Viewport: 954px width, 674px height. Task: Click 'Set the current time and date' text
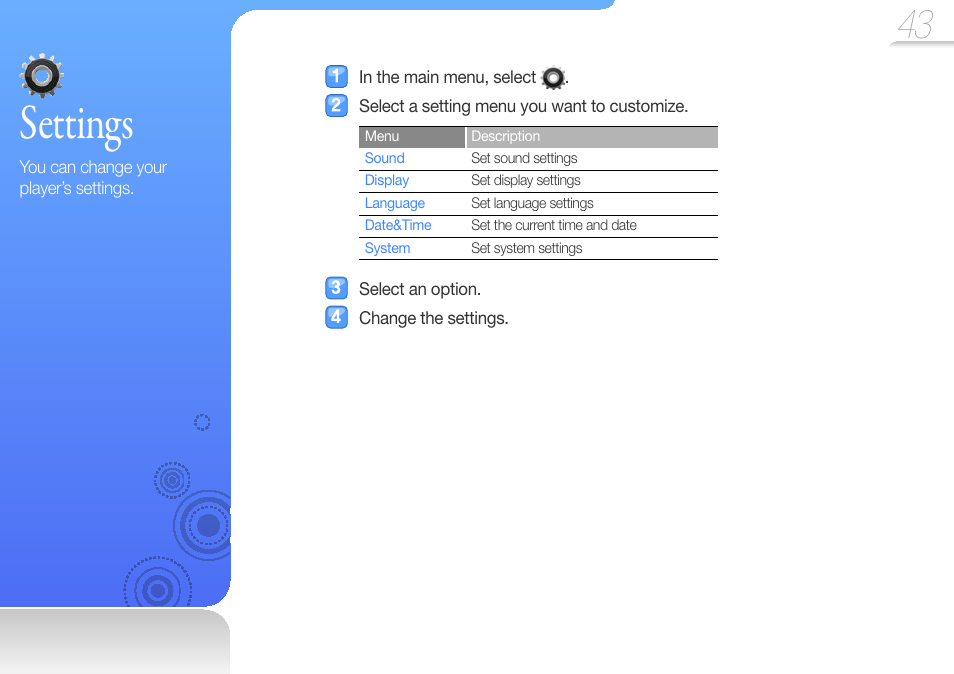tap(554, 226)
